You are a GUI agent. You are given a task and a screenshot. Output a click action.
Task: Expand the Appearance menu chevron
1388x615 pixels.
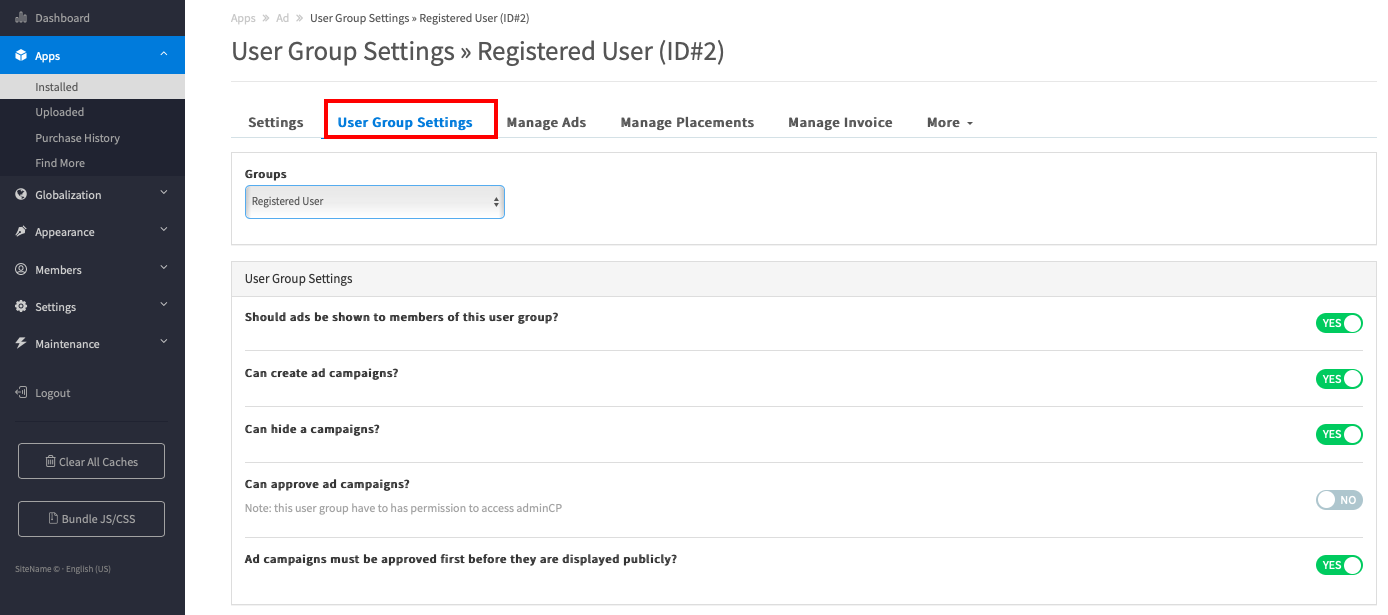(164, 229)
